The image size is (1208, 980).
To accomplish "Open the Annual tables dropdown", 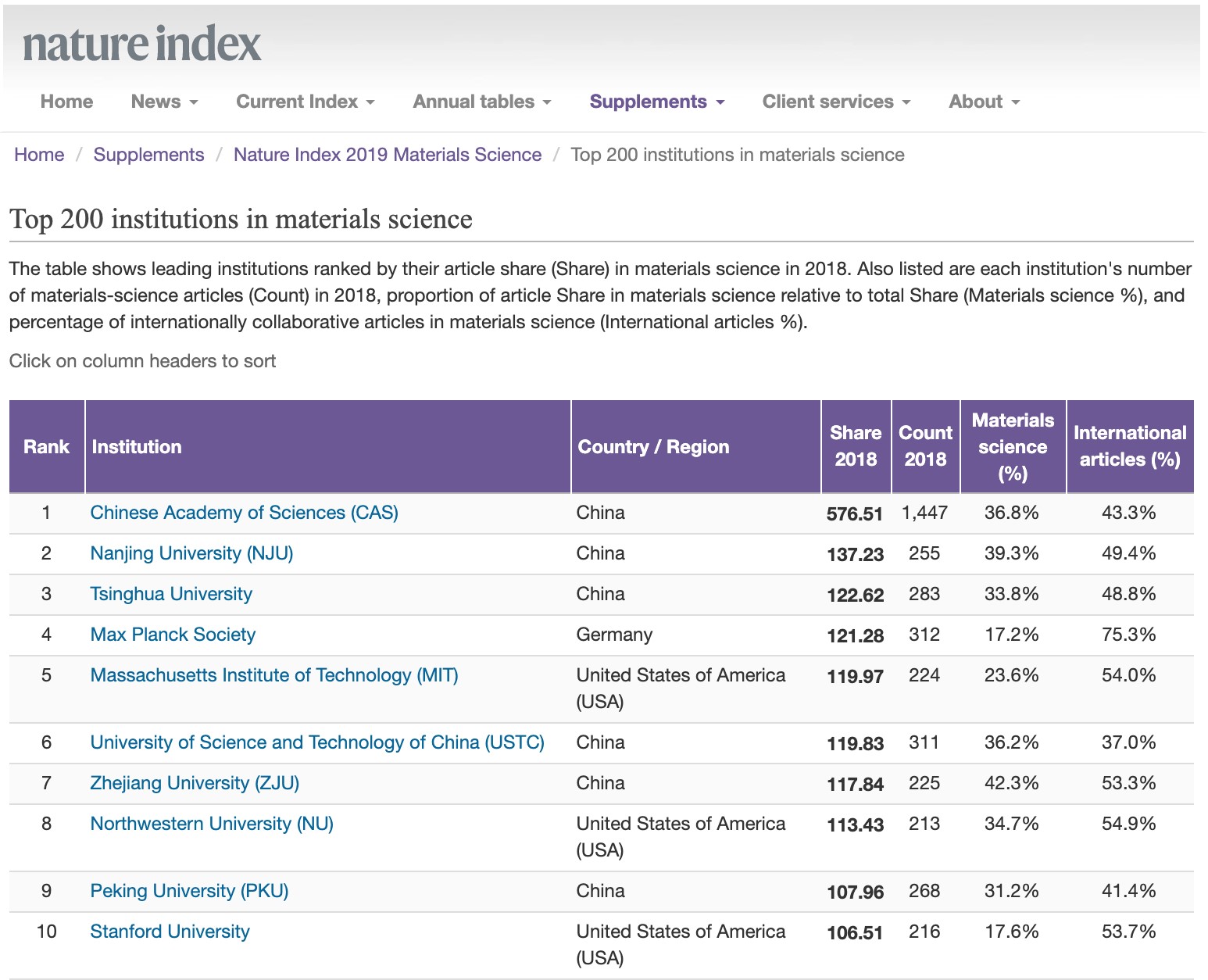I will pos(482,102).
